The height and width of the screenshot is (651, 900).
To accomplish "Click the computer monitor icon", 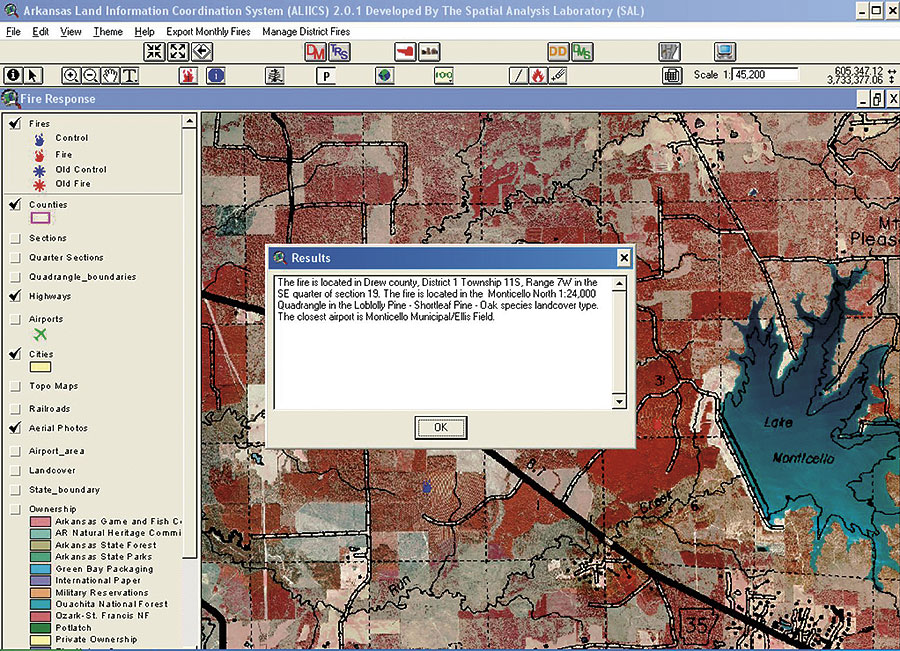I will (725, 52).
